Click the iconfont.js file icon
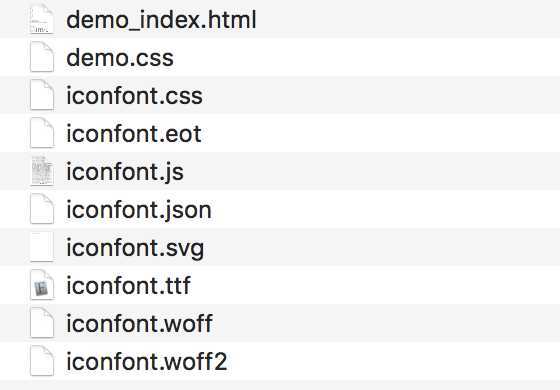This screenshot has width=560, height=390. click(42, 171)
